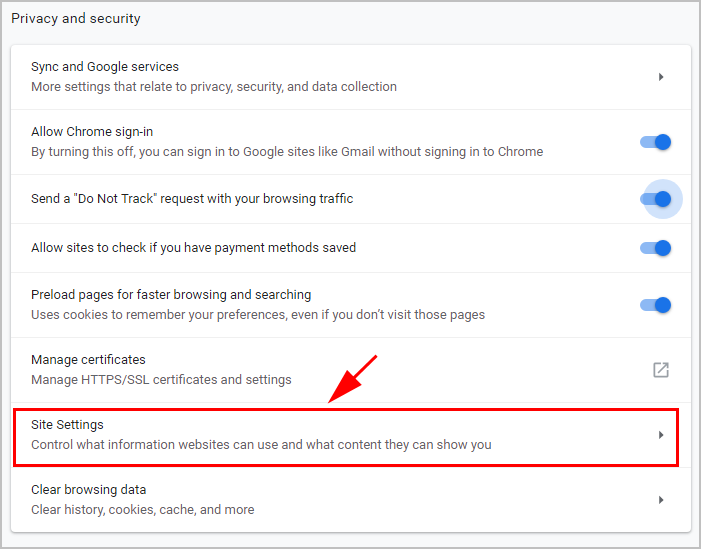The image size is (701, 549).
Task: Switch off Preload pages toggle
Action: click(656, 305)
